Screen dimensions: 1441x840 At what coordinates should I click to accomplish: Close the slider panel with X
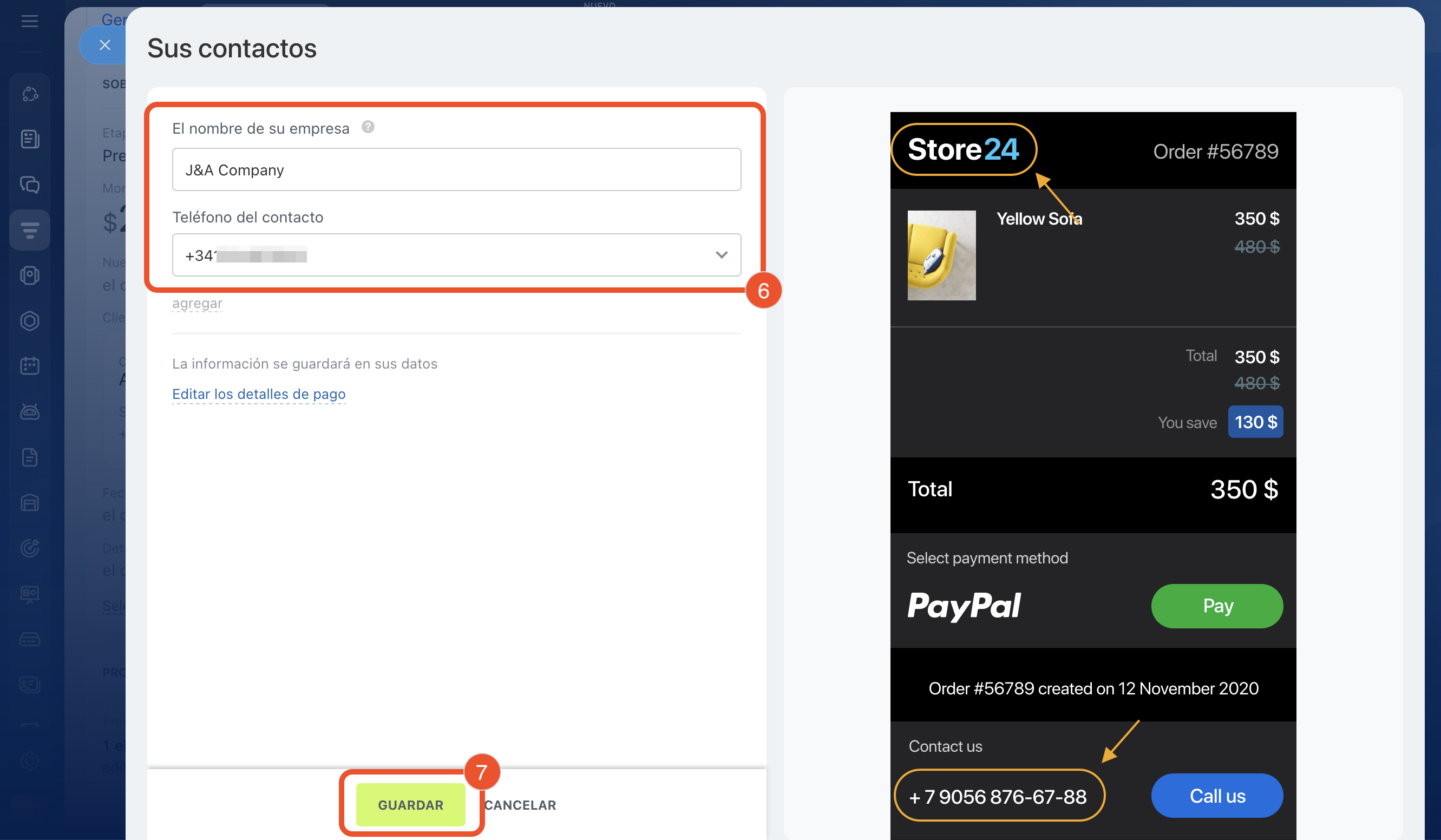(x=104, y=45)
